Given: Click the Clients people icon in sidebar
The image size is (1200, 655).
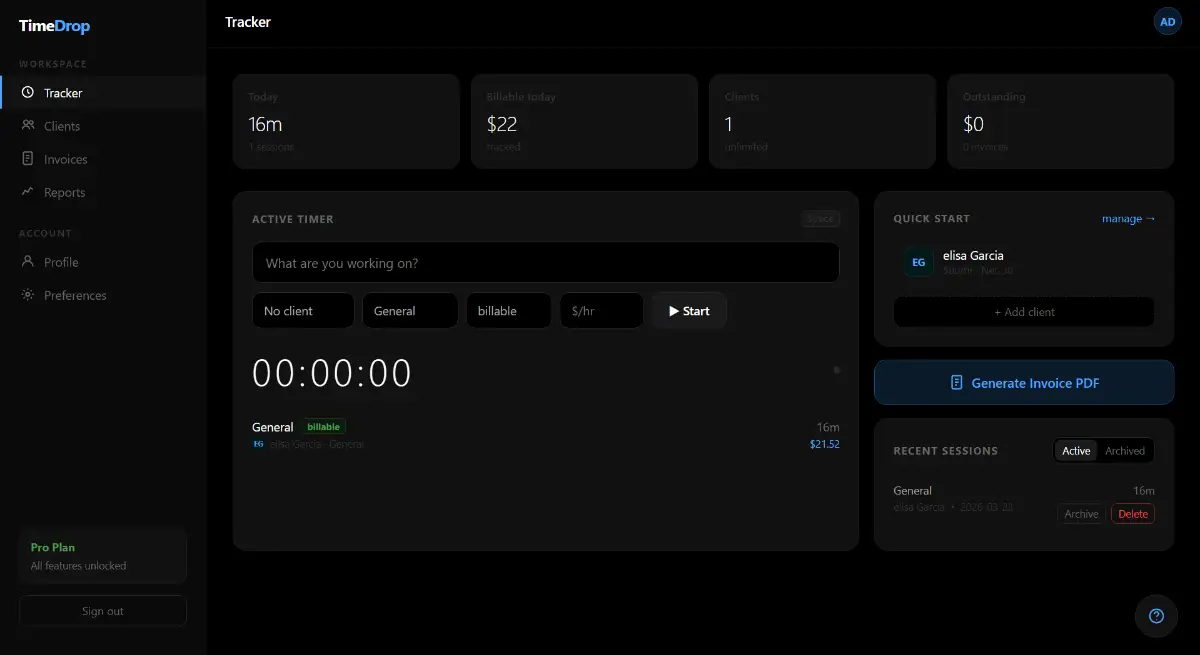Looking at the screenshot, I should tap(27, 126).
